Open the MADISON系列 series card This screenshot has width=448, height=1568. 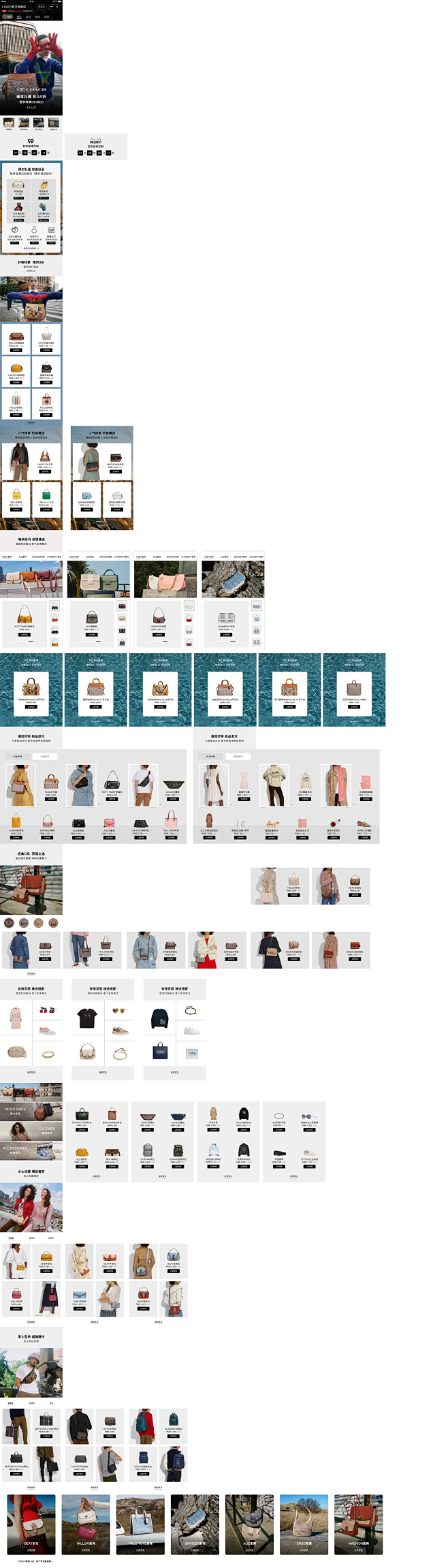tap(358, 1524)
